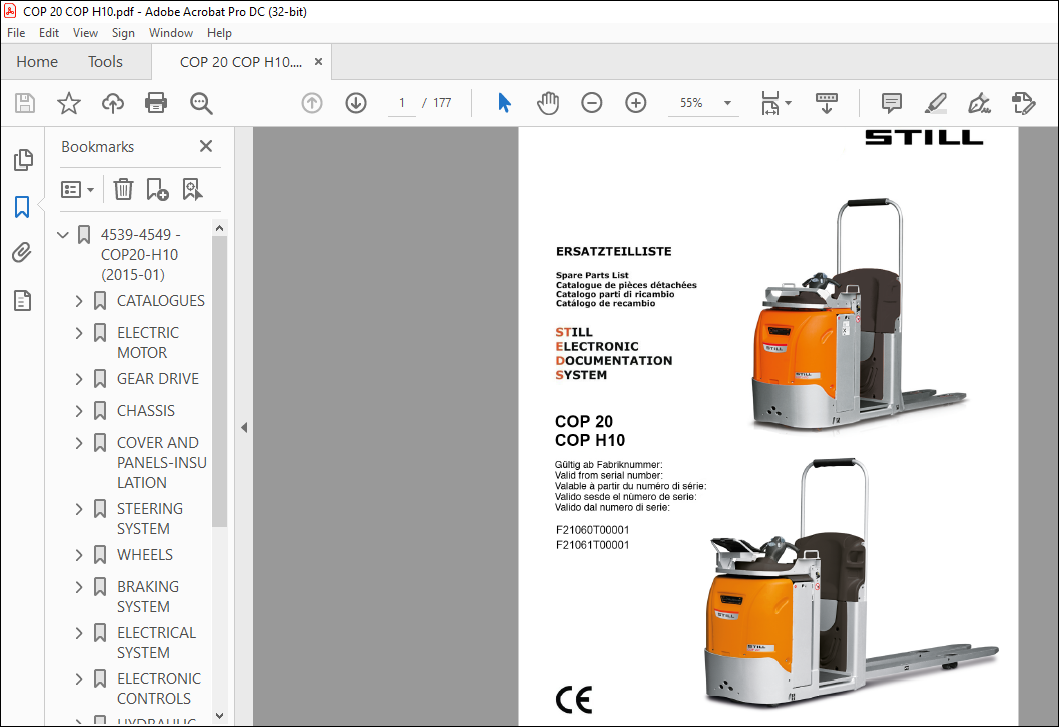Open the zoom level dropdown
Screen dimensions: 1059x727
(727, 103)
